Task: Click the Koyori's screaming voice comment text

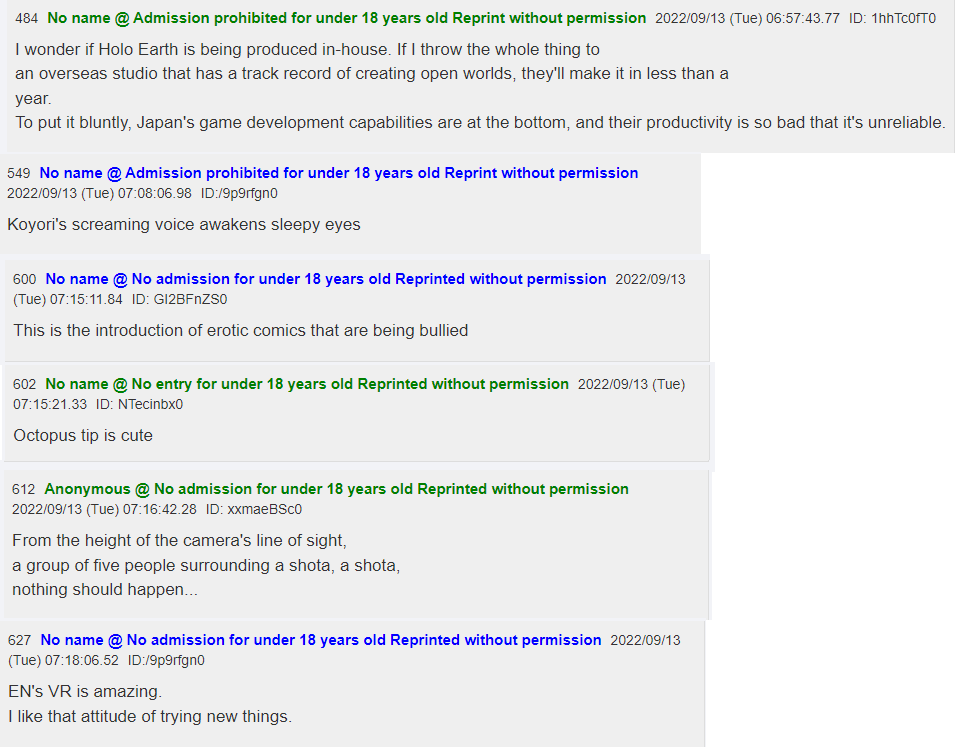Action: tap(184, 224)
